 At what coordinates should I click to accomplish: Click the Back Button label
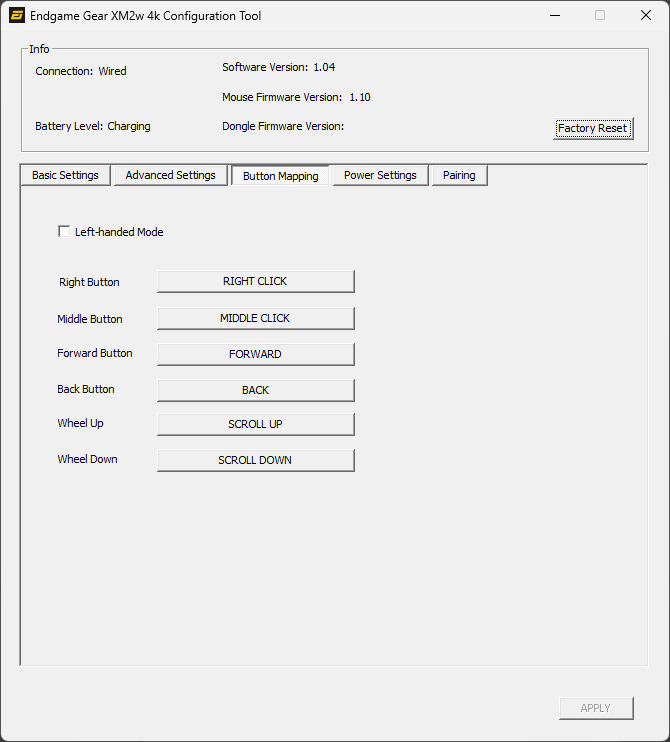[x=86, y=389]
